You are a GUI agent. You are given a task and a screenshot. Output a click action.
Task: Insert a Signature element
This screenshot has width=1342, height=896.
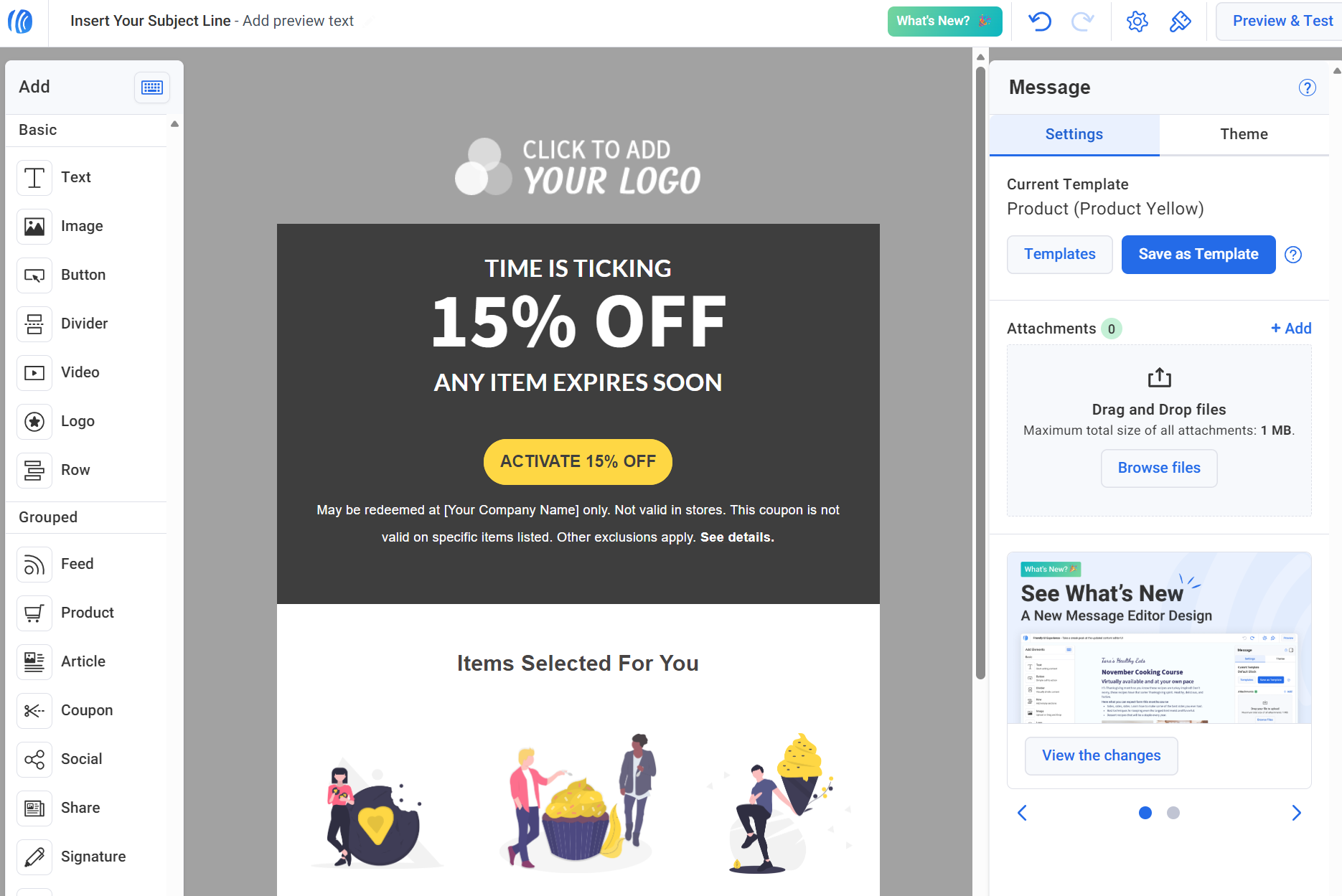pyautogui.click(x=34, y=857)
